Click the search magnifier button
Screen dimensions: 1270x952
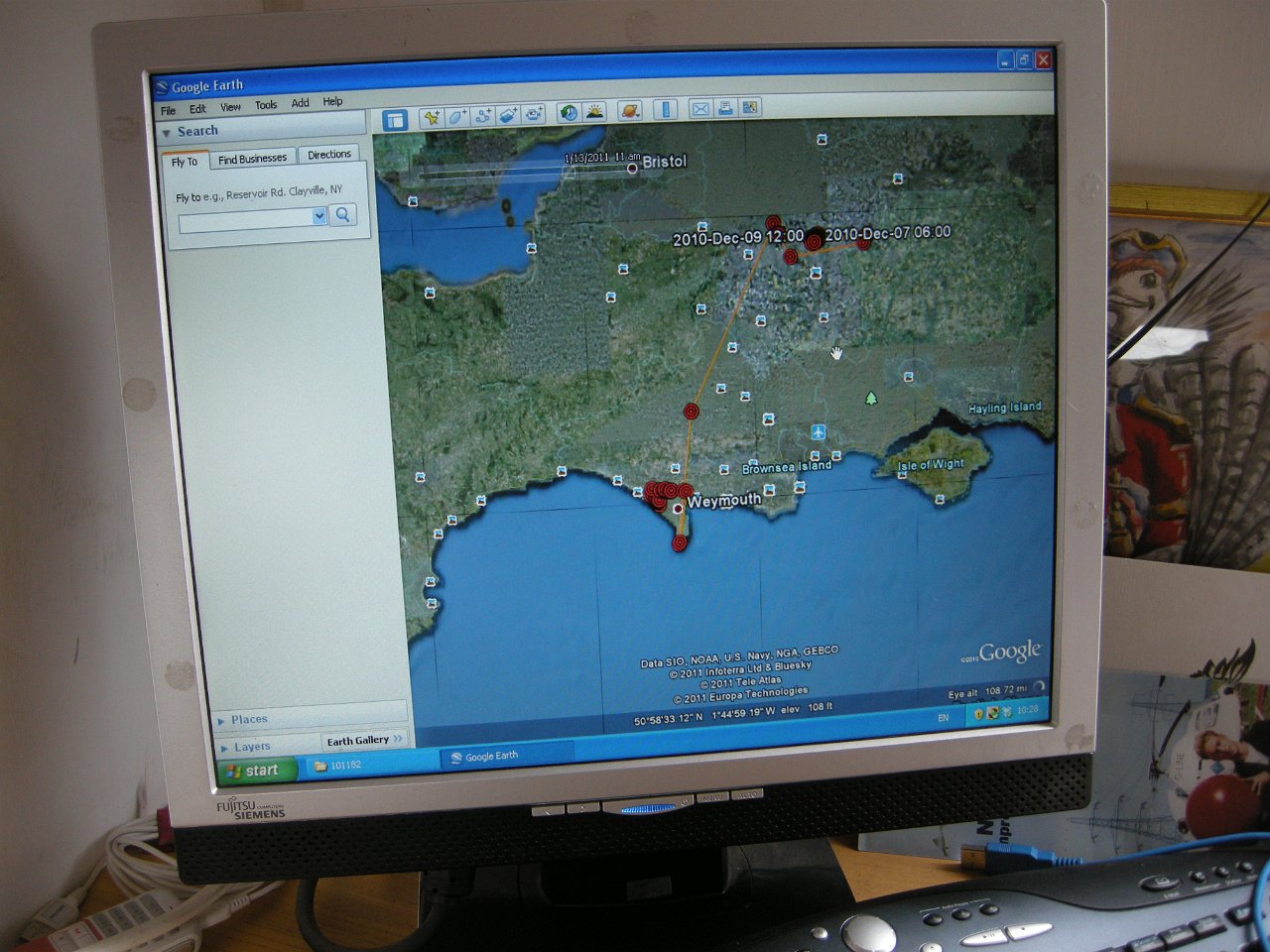pos(342,214)
